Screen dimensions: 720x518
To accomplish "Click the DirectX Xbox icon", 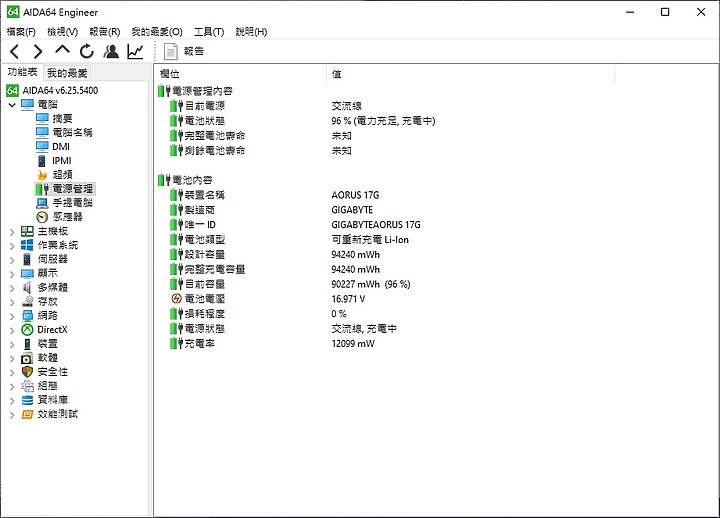I will coord(28,330).
